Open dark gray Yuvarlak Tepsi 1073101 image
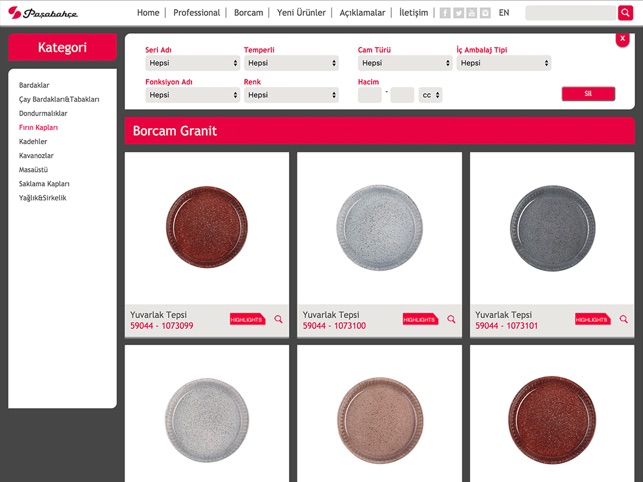 (x=552, y=228)
